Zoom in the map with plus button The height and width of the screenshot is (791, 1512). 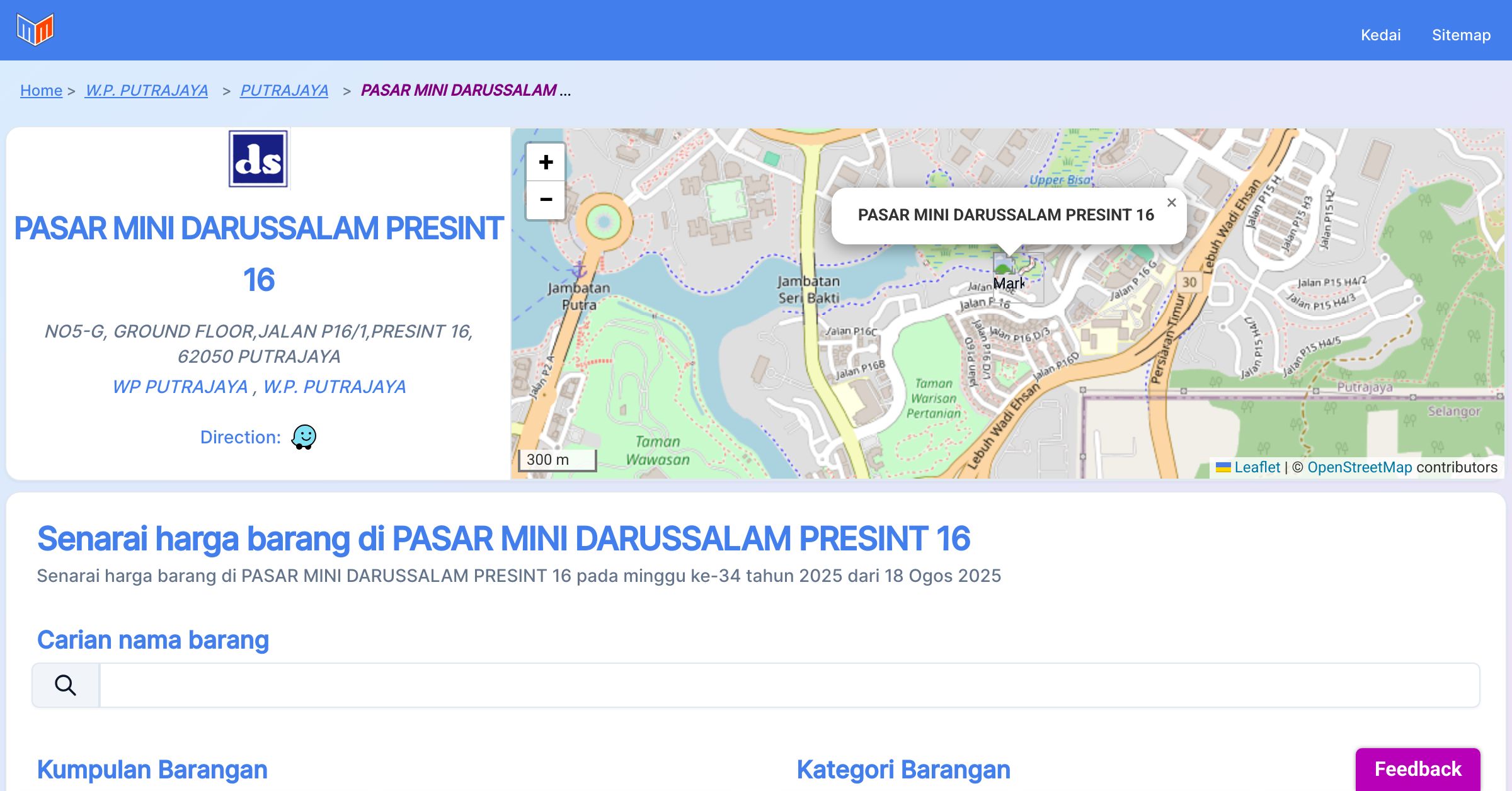[546, 162]
